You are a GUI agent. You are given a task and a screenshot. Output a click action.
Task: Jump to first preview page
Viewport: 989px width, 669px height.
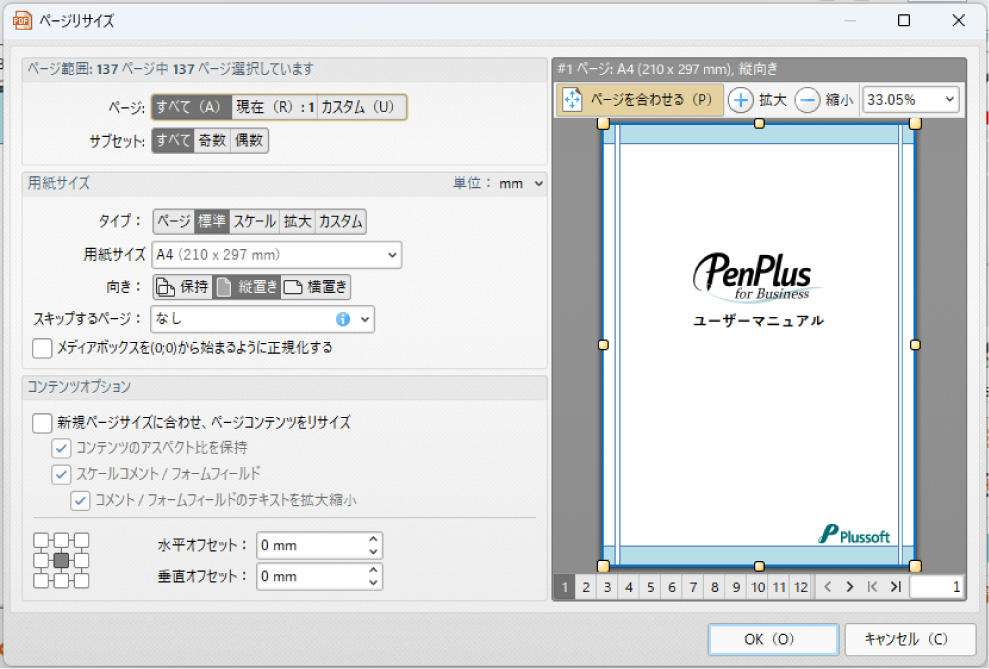[872, 587]
